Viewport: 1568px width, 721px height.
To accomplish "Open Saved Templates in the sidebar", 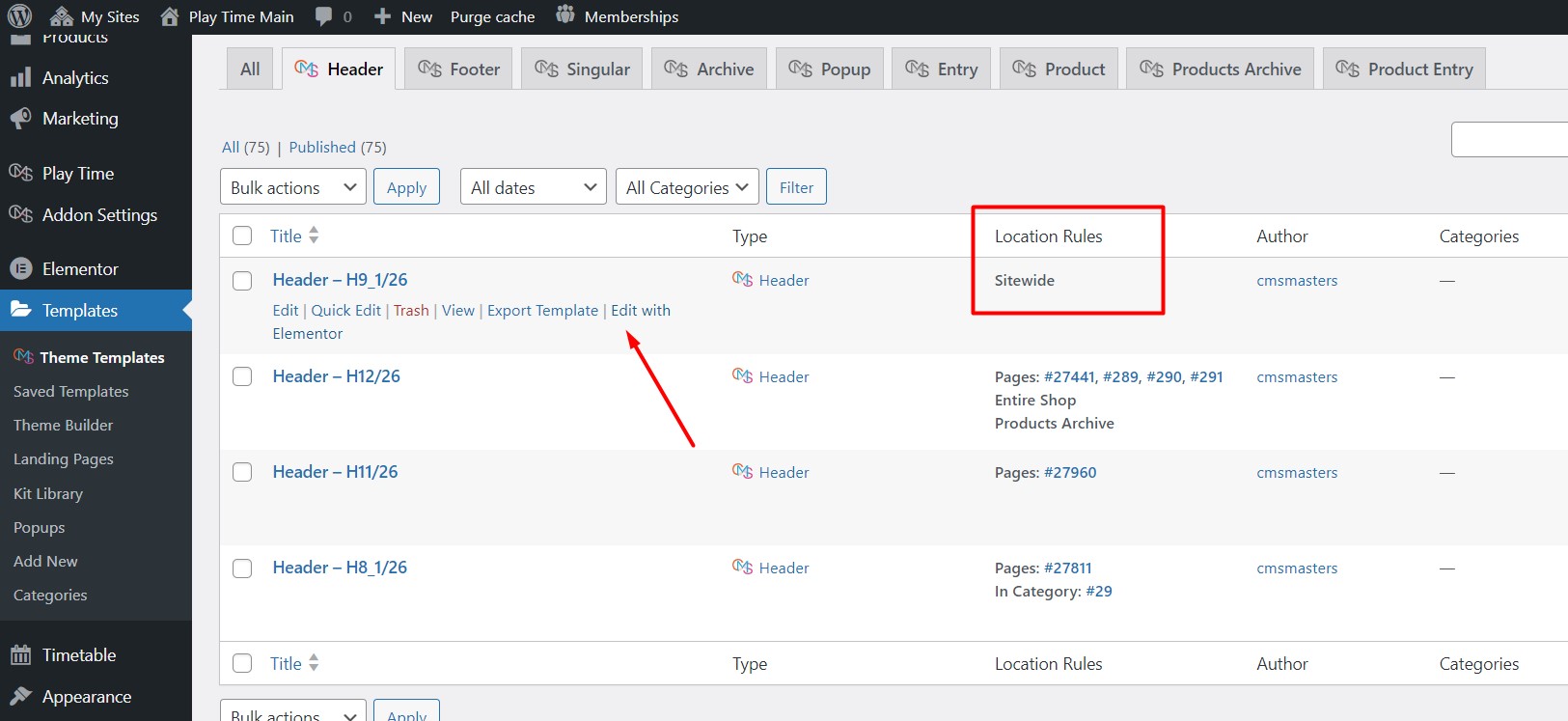I will tap(71, 391).
